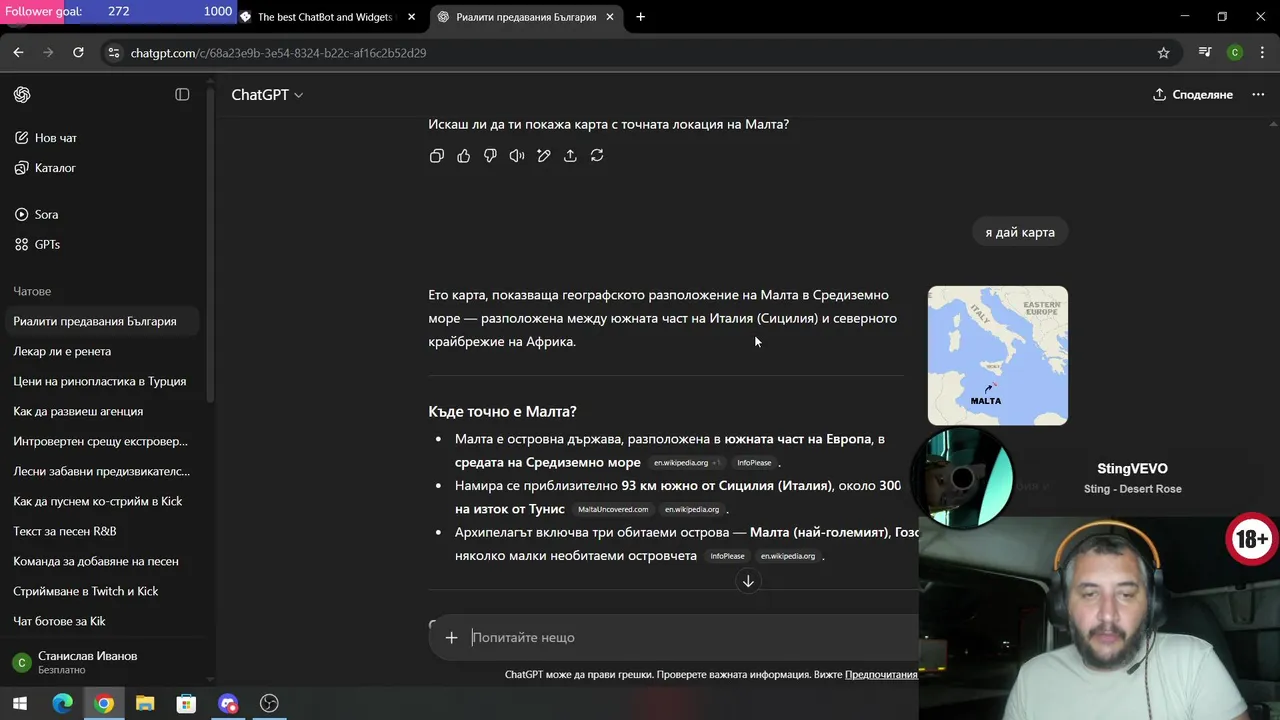Open Chrome media control icon in toolbar

1205,53
